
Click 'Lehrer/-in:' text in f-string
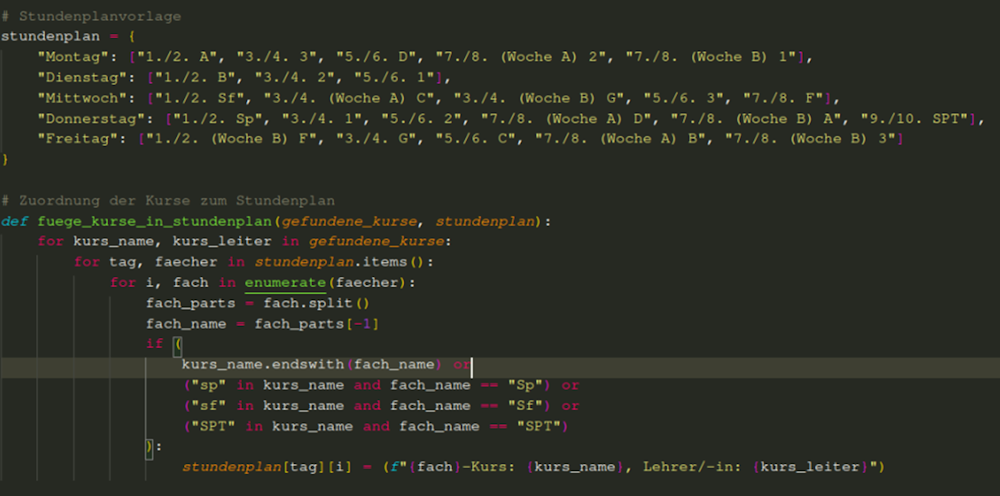tap(693, 467)
